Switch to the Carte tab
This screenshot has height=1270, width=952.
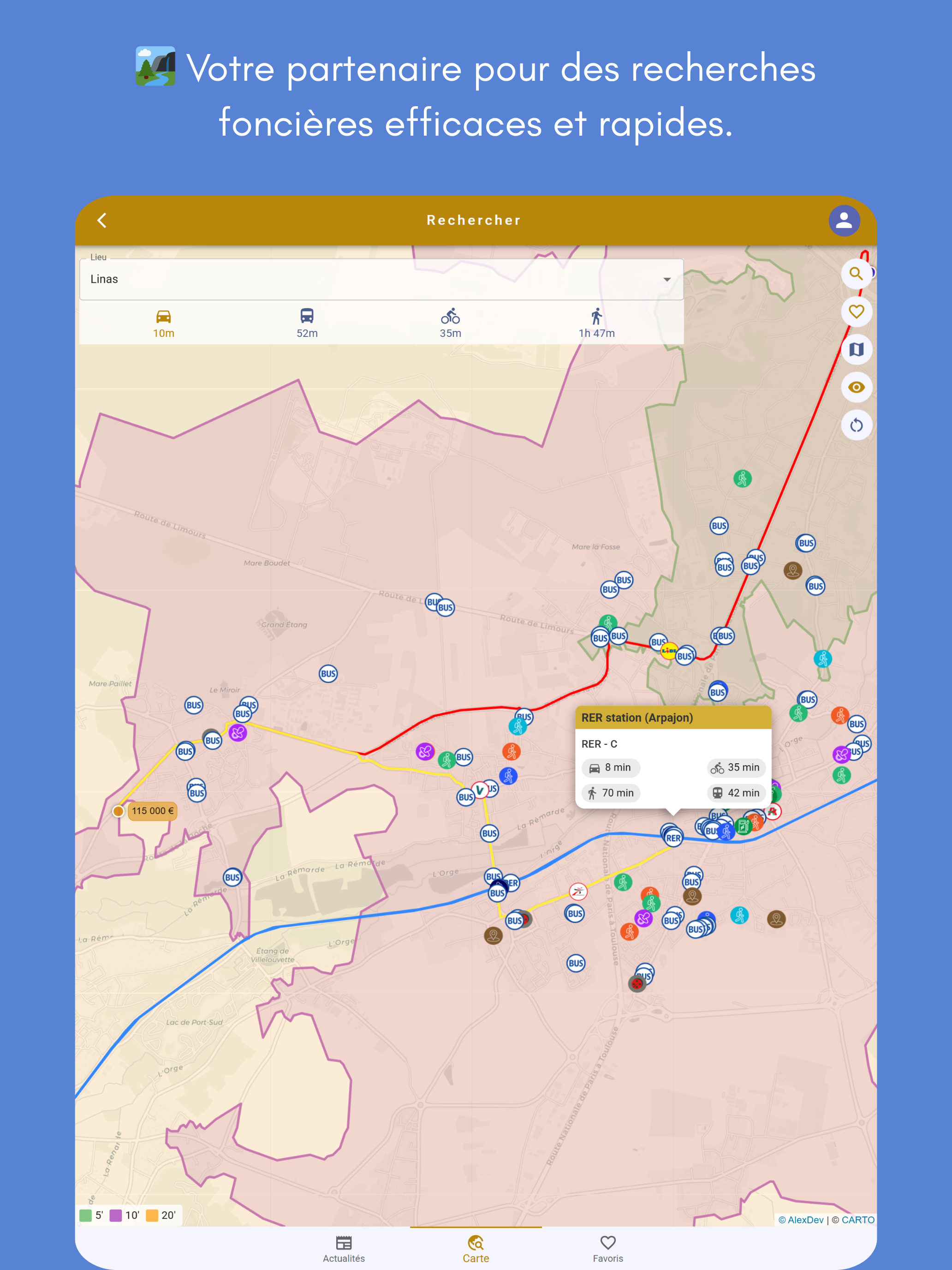coord(476,1249)
